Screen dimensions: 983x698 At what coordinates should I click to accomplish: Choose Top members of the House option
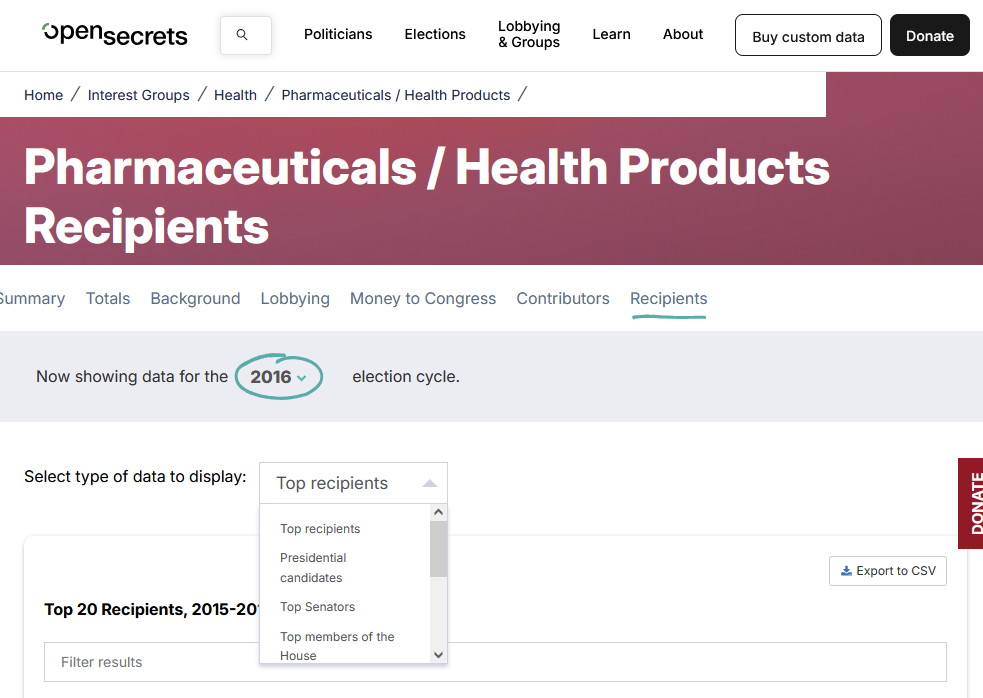click(x=337, y=645)
